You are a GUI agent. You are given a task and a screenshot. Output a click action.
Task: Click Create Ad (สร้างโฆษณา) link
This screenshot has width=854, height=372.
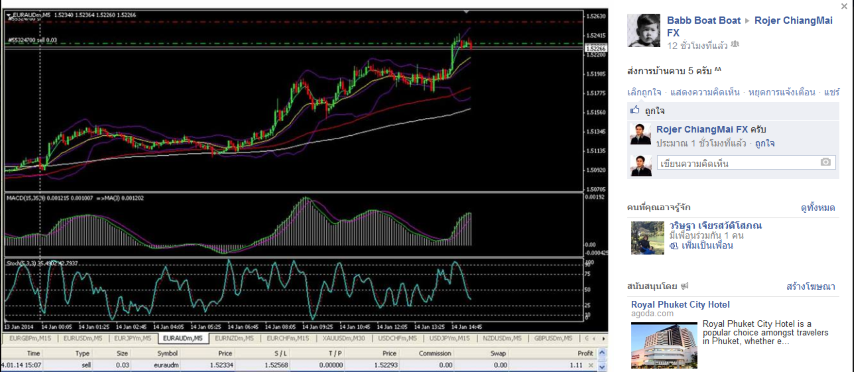811,286
